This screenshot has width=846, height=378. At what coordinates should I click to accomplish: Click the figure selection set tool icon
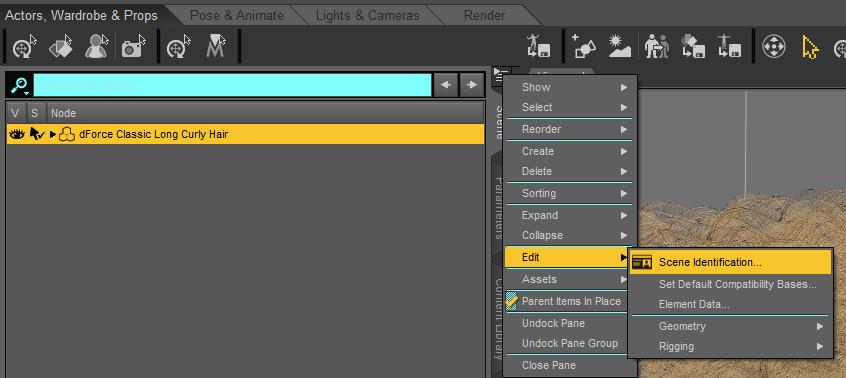pyautogui.click(x=97, y=47)
